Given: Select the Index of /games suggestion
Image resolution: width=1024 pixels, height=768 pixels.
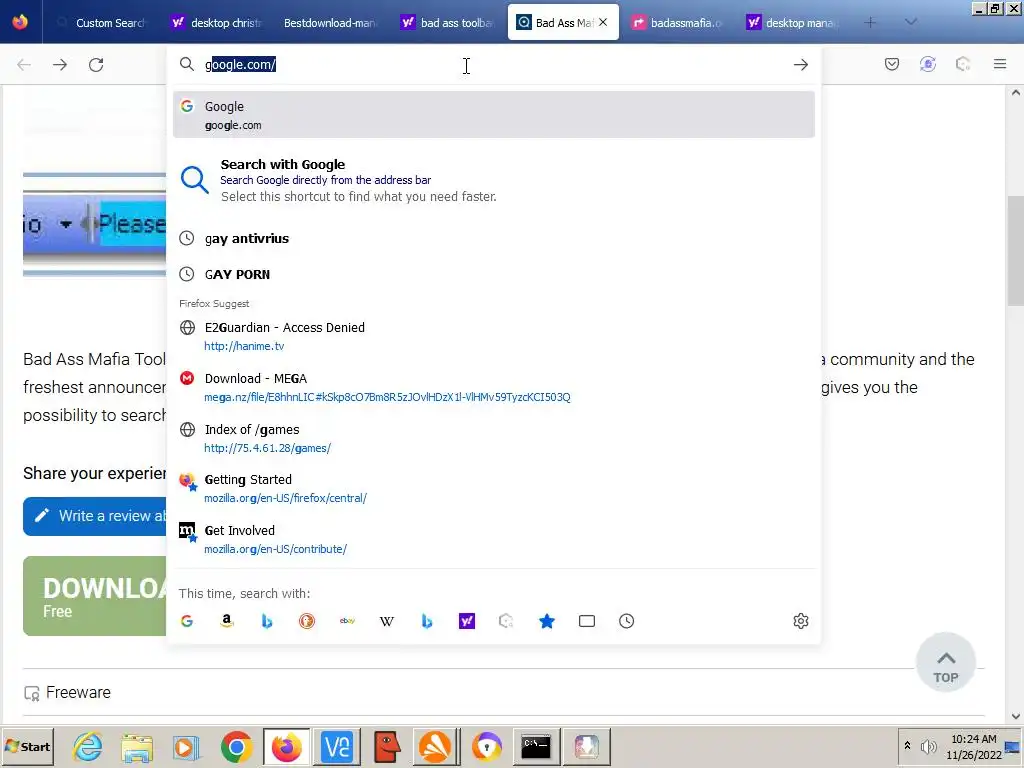Looking at the screenshot, I should pyautogui.click(x=494, y=438).
